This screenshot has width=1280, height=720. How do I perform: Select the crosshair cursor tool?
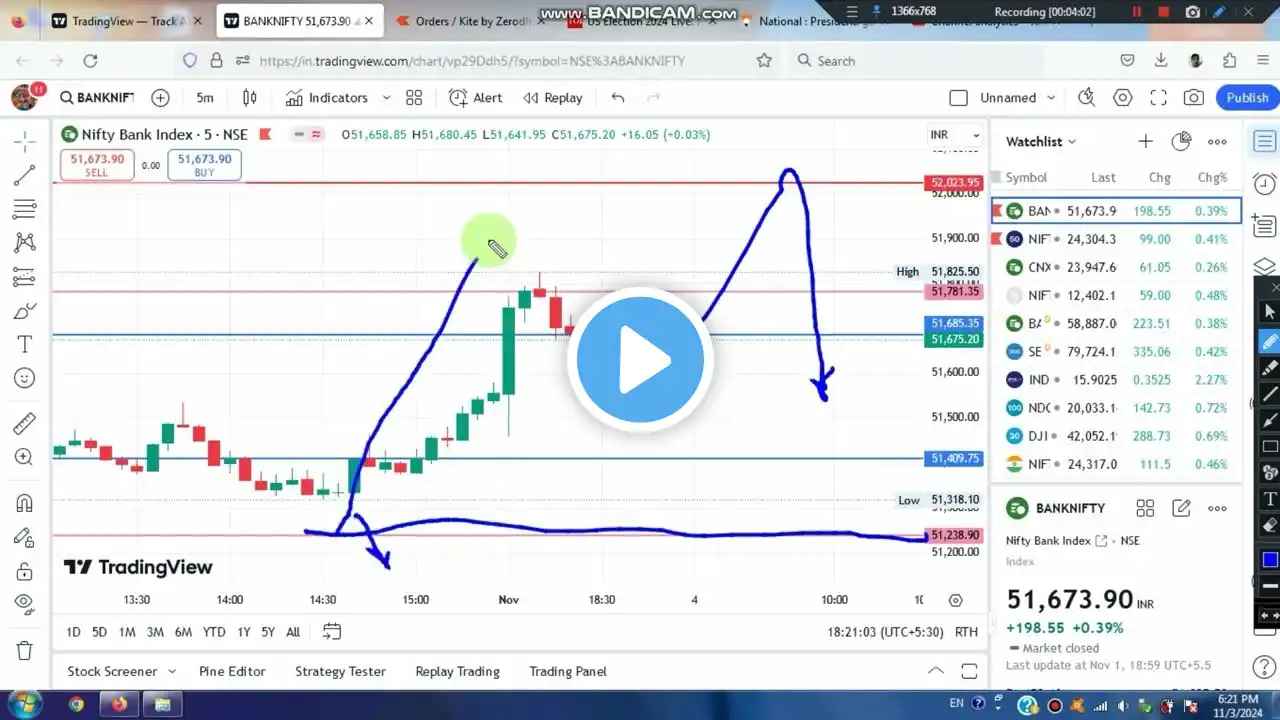click(25, 141)
